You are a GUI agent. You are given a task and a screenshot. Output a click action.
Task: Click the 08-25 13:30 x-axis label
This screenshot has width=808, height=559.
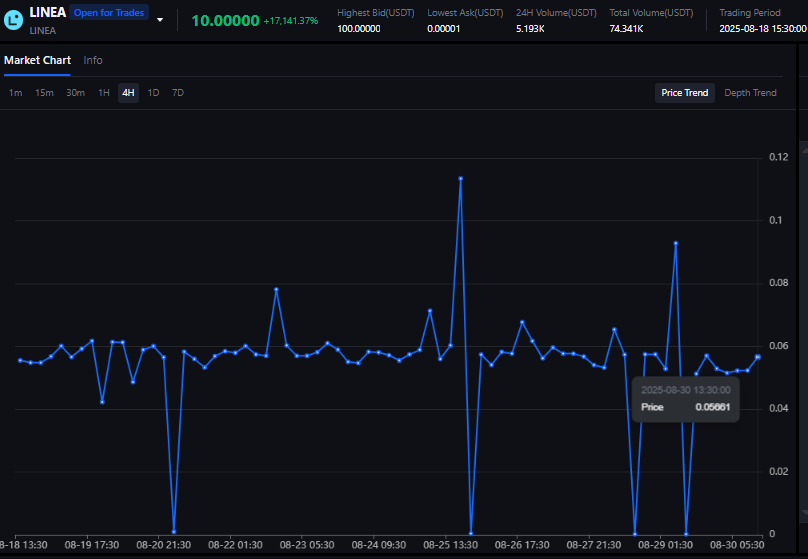[450, 545]
